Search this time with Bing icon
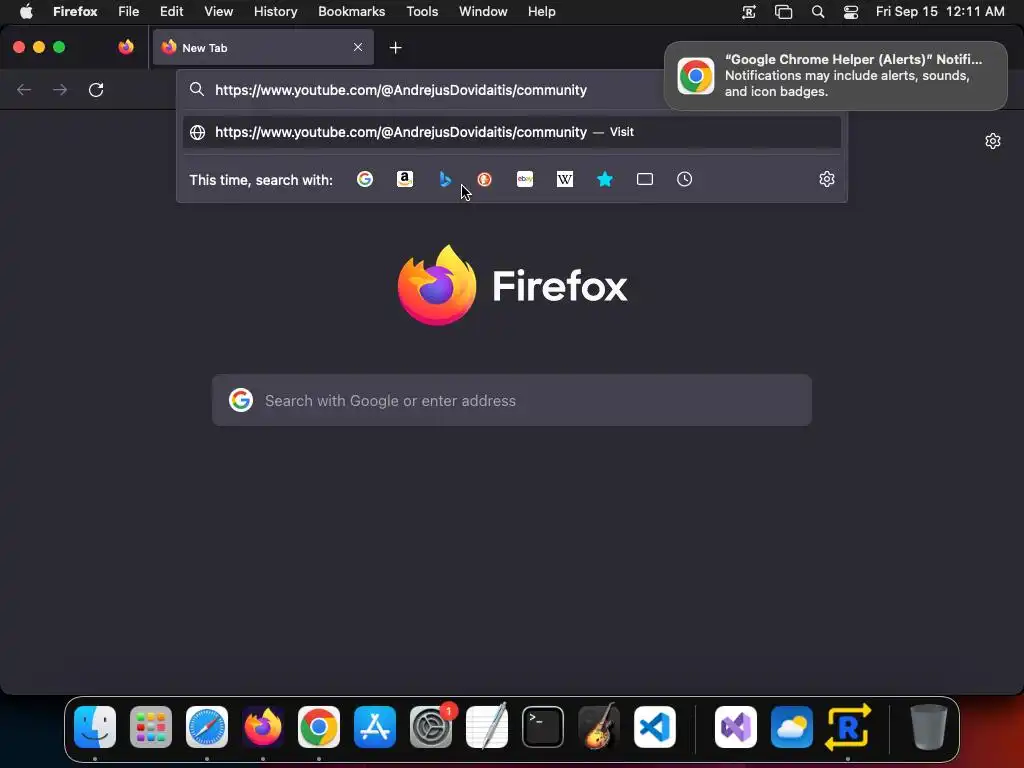1024x768 pixels. coord(445,179)
